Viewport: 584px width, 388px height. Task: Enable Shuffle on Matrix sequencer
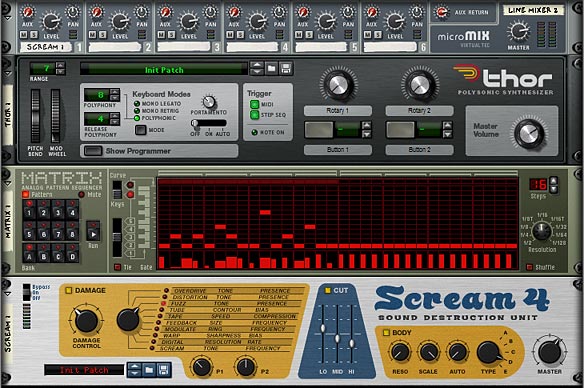pos(529,267)
